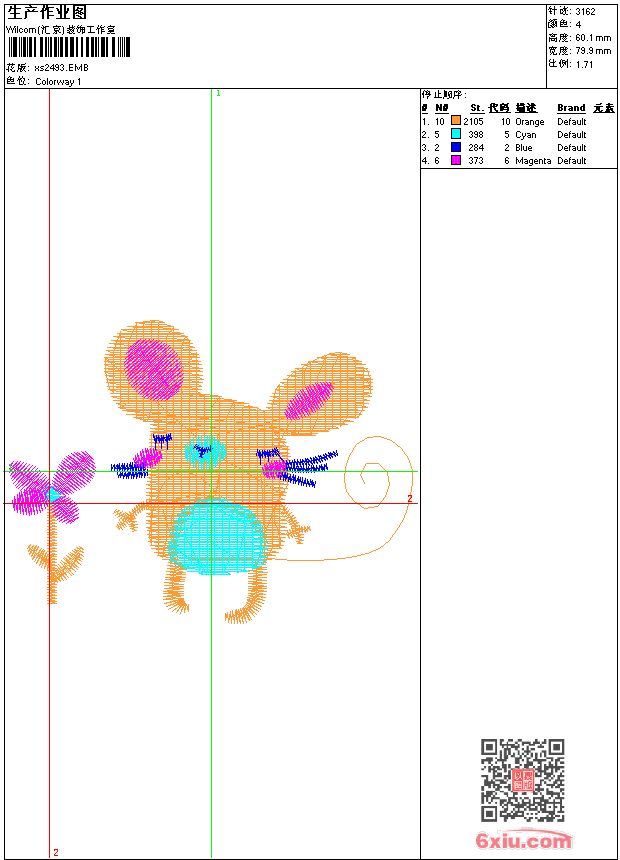Click the Magenta description in row 4
This screenshot has width=620, height=860.
(x=533, y=161)
